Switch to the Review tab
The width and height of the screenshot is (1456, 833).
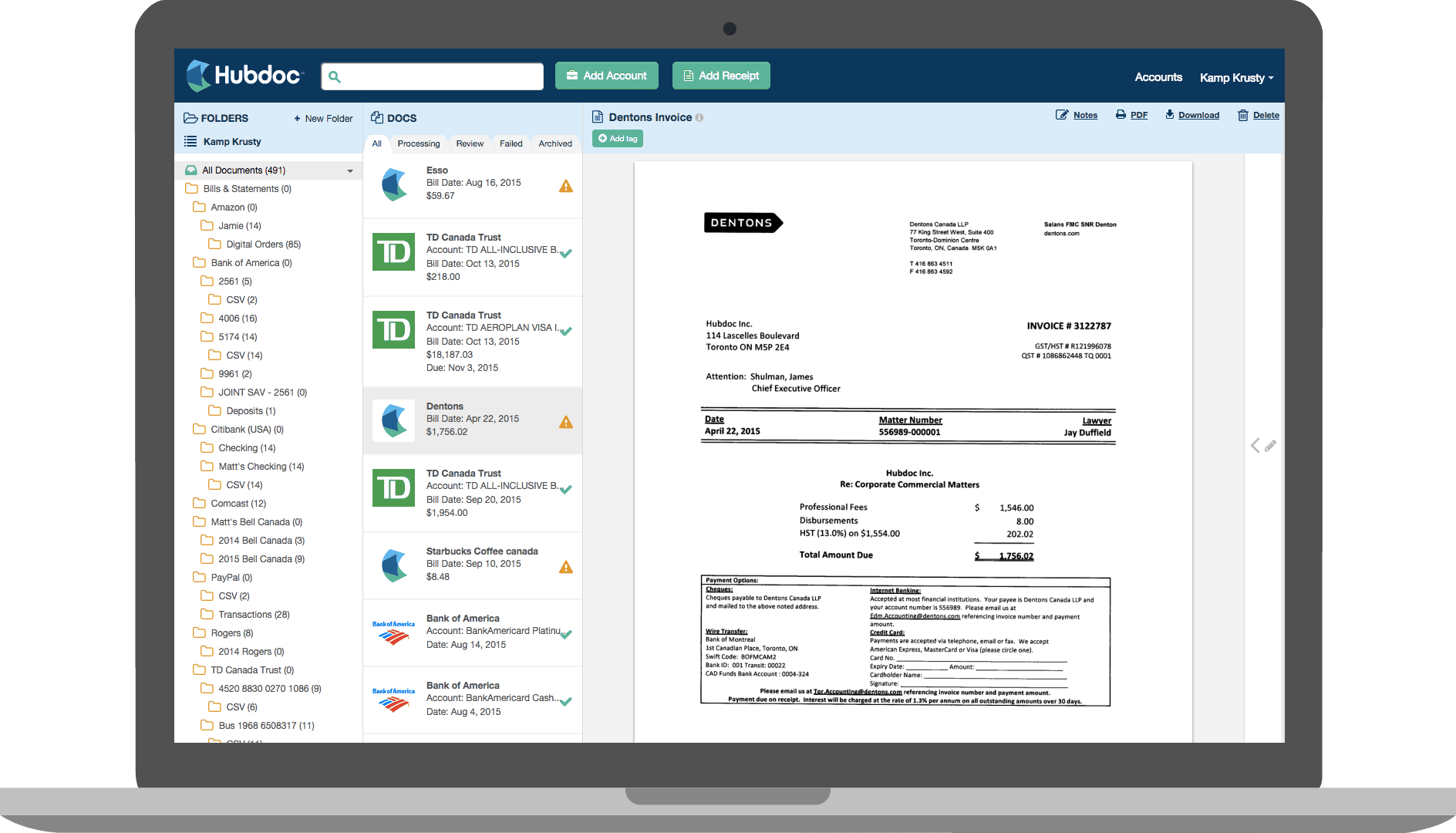[470, 143]
